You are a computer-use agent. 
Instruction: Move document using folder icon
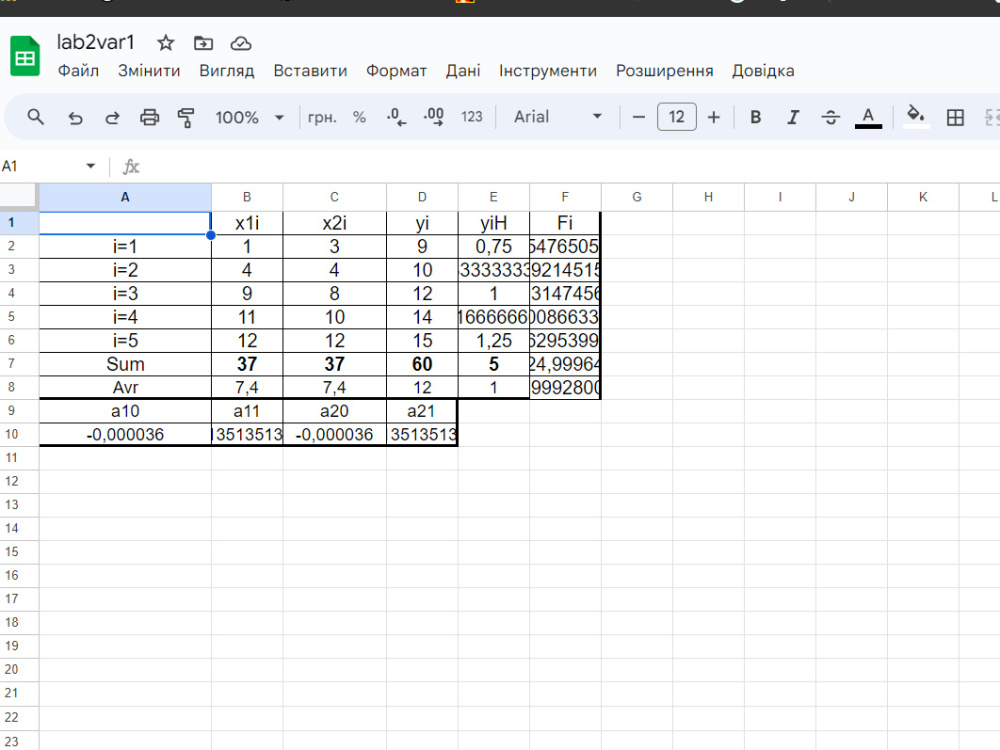pyautogui.click(x=203, y=43)
